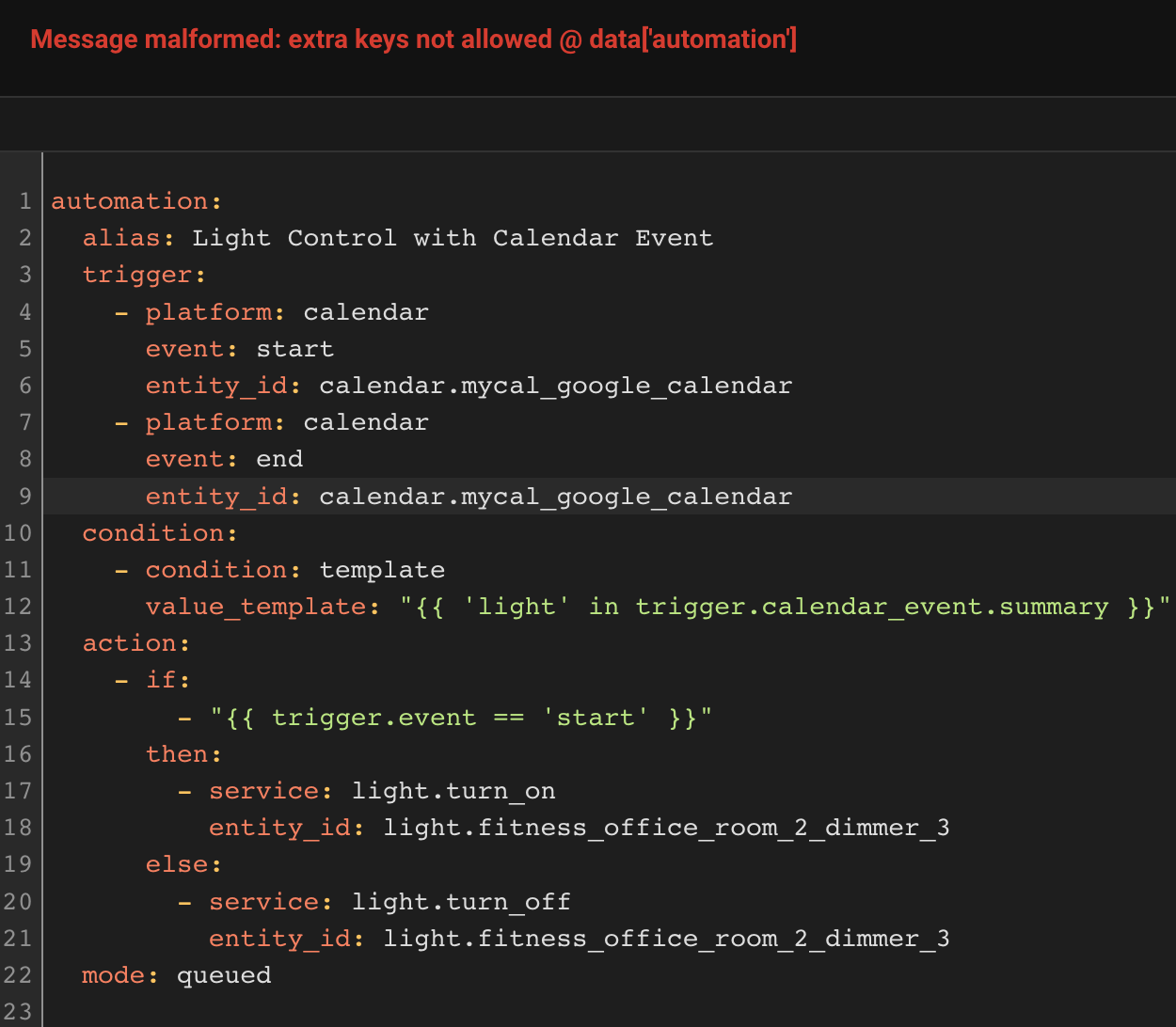The image size is (1176, 1027).
Task: Click the entity_id value on line 6
Action: pos(555,386)
